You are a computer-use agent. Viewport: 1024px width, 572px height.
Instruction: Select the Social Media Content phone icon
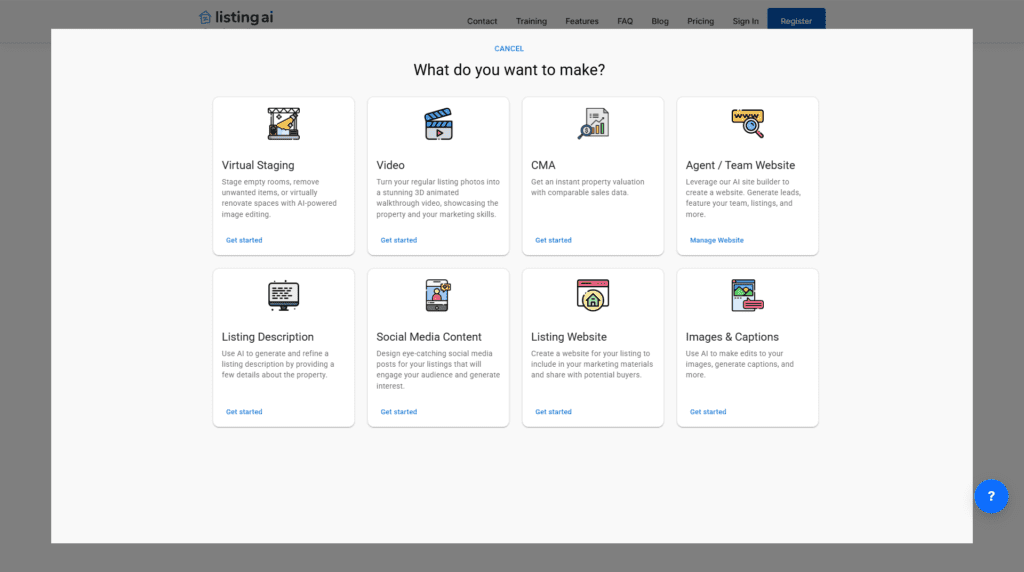tap(438, 295)
